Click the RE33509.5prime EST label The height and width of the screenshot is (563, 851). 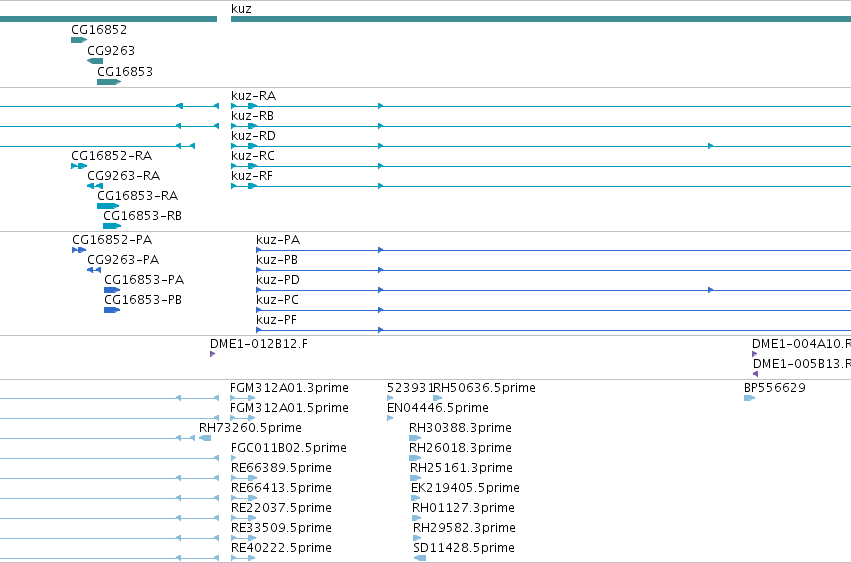281,528
